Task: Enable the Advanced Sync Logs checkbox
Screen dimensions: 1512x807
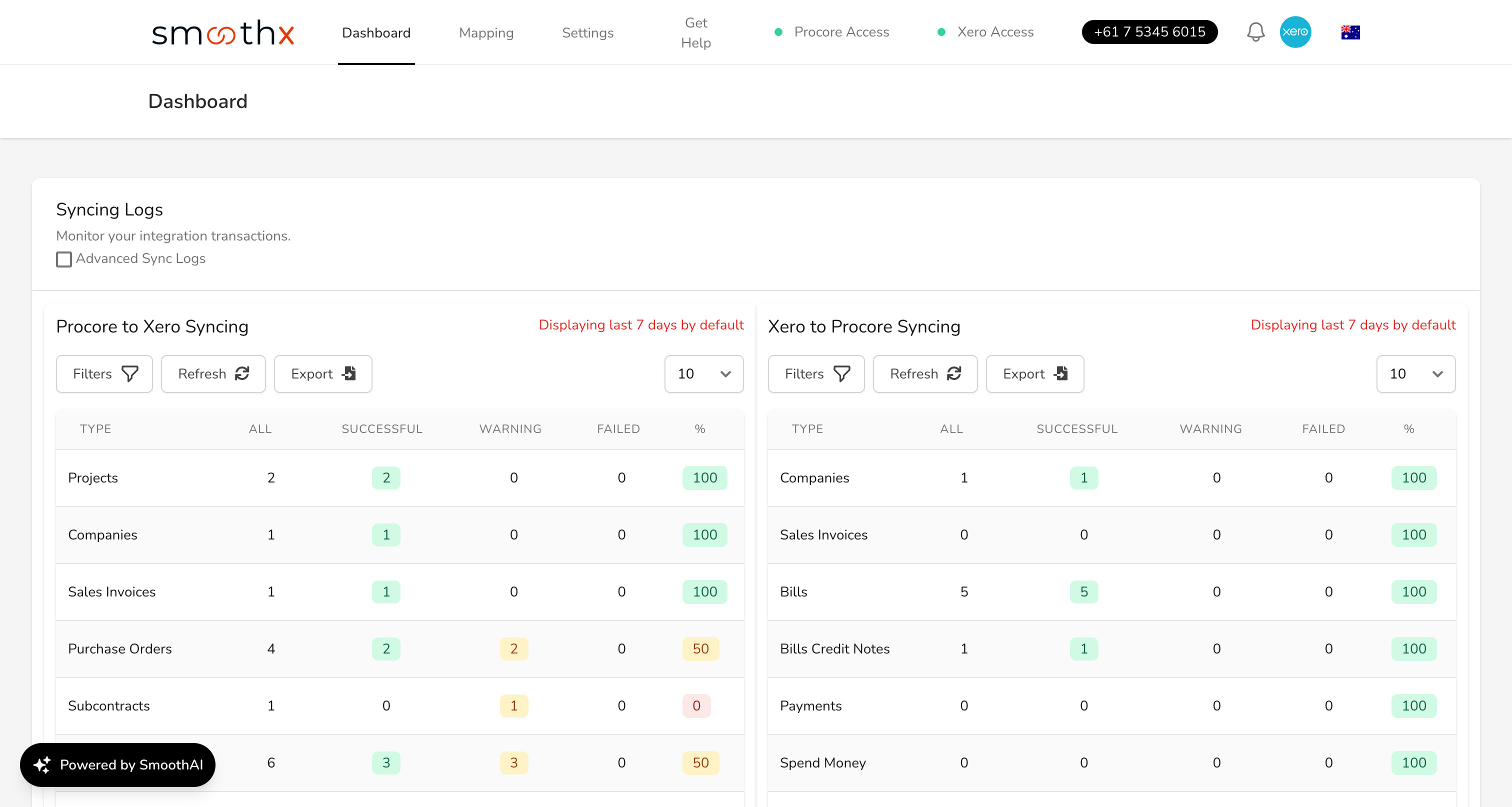Action: coord(64,259)
